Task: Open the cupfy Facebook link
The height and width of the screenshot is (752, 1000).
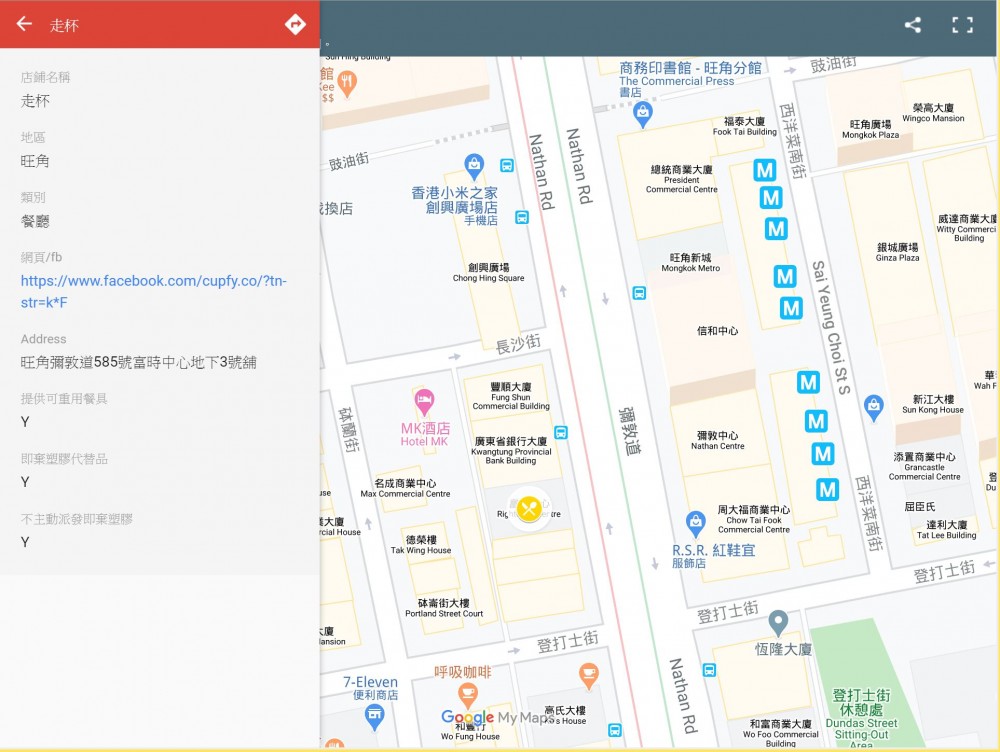Action: 154,291
